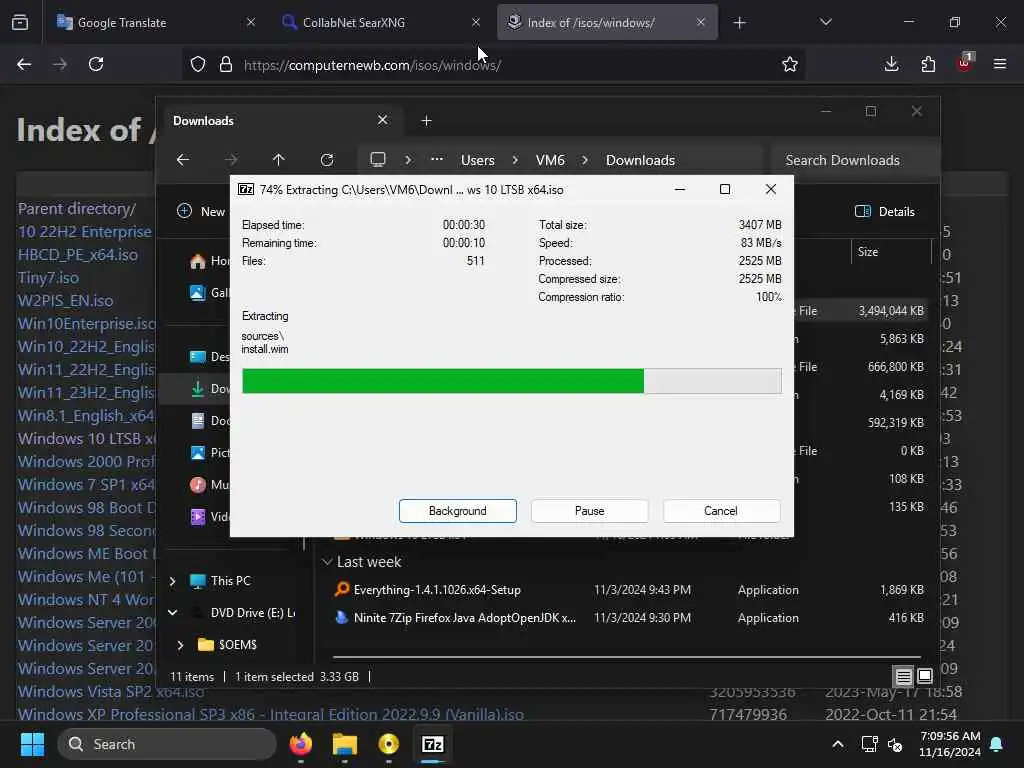Screen dimensions: 1024x768
Task: List all tabs dropdown arrow
Action: coord(825,22)
